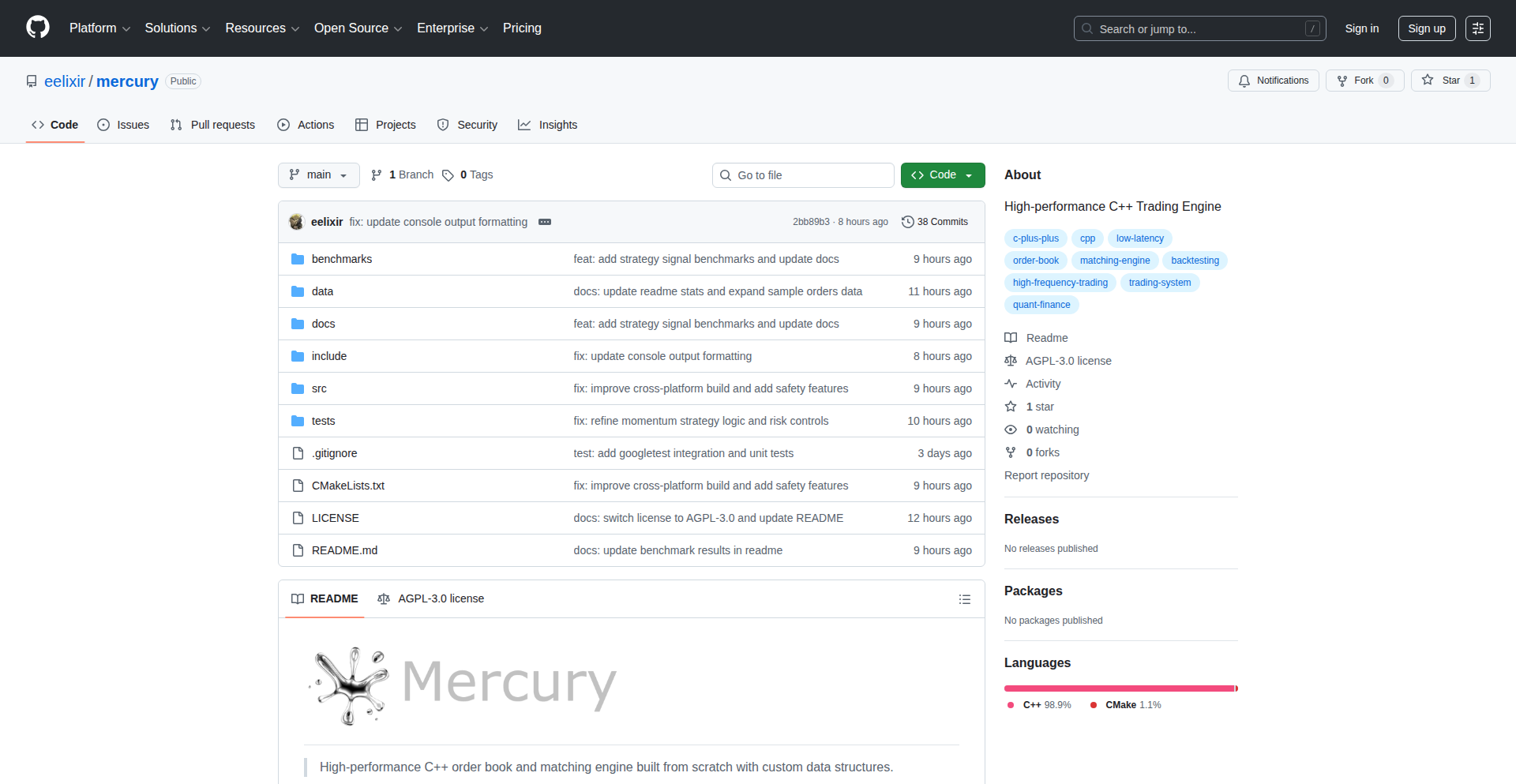
Task: Switch to the AGPL-3.0 license tab
Action: (x=430, y=599)
